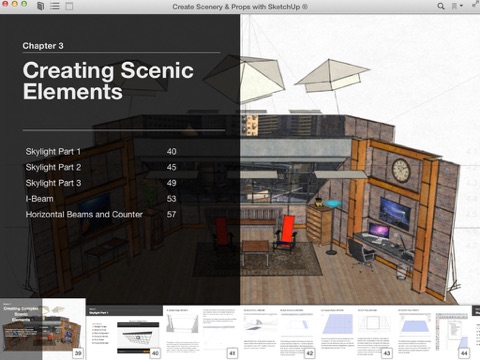Open the search magnifier icon
This screenshot has width=480, height=360.
tap(441, 6)
